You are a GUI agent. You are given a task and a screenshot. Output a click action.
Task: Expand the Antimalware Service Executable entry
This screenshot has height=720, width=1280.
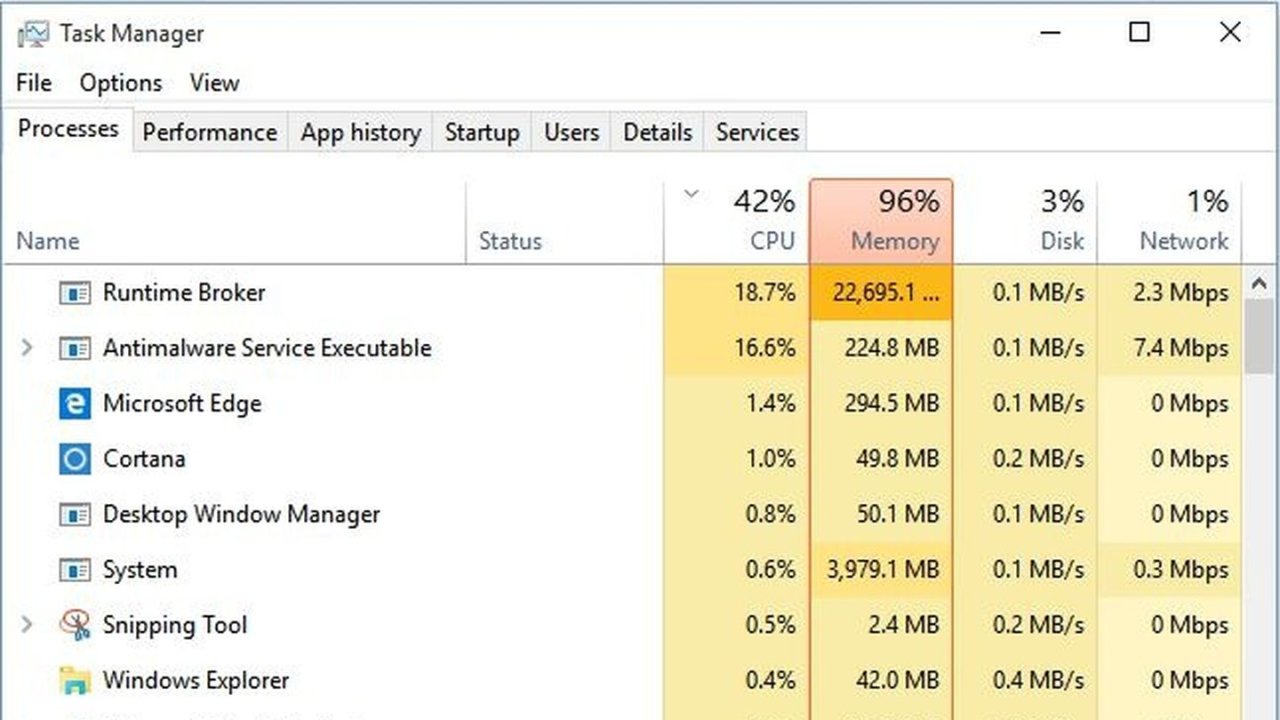[25, 348]
